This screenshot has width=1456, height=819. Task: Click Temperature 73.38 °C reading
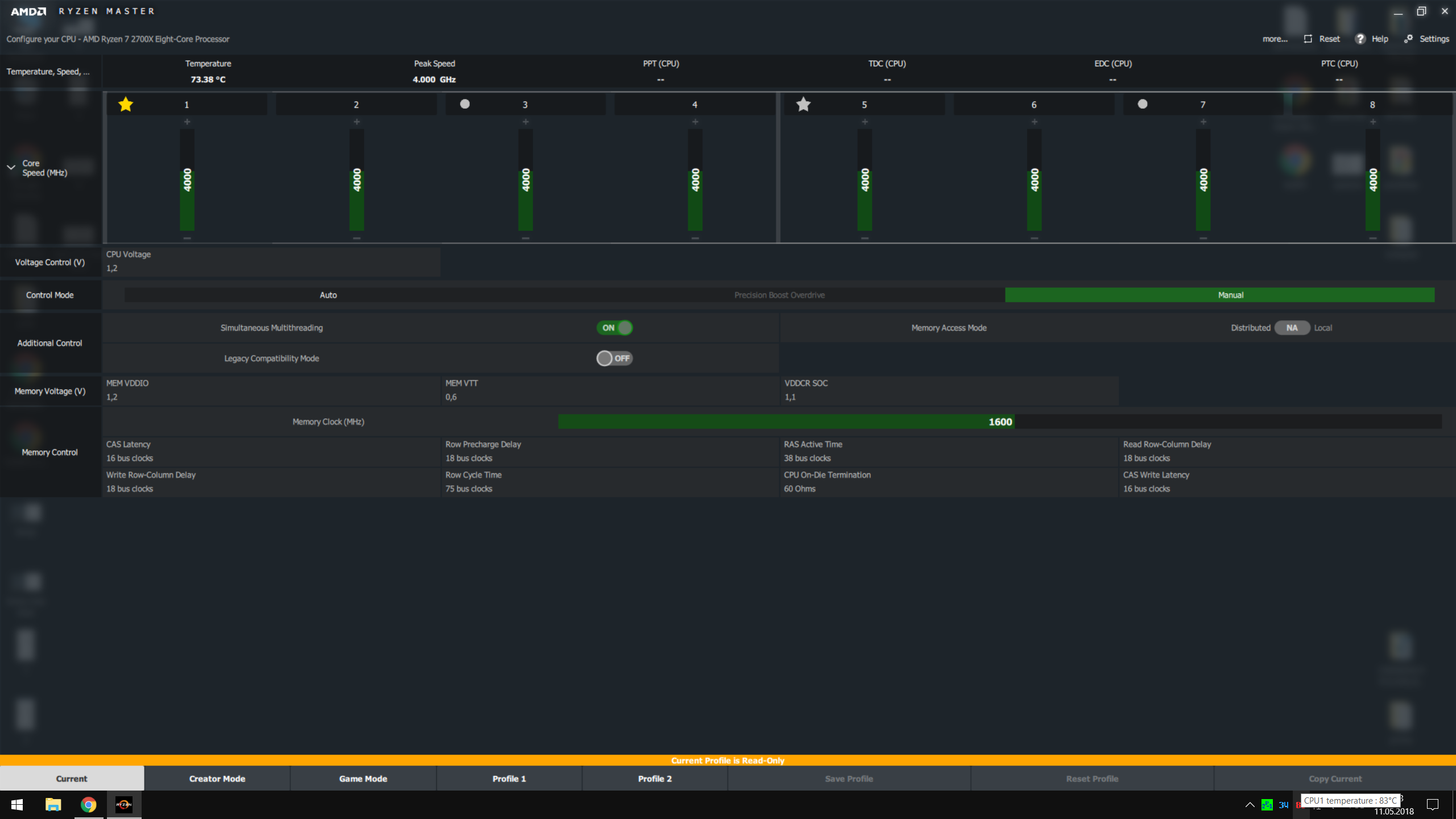click(x=208, y=80)
